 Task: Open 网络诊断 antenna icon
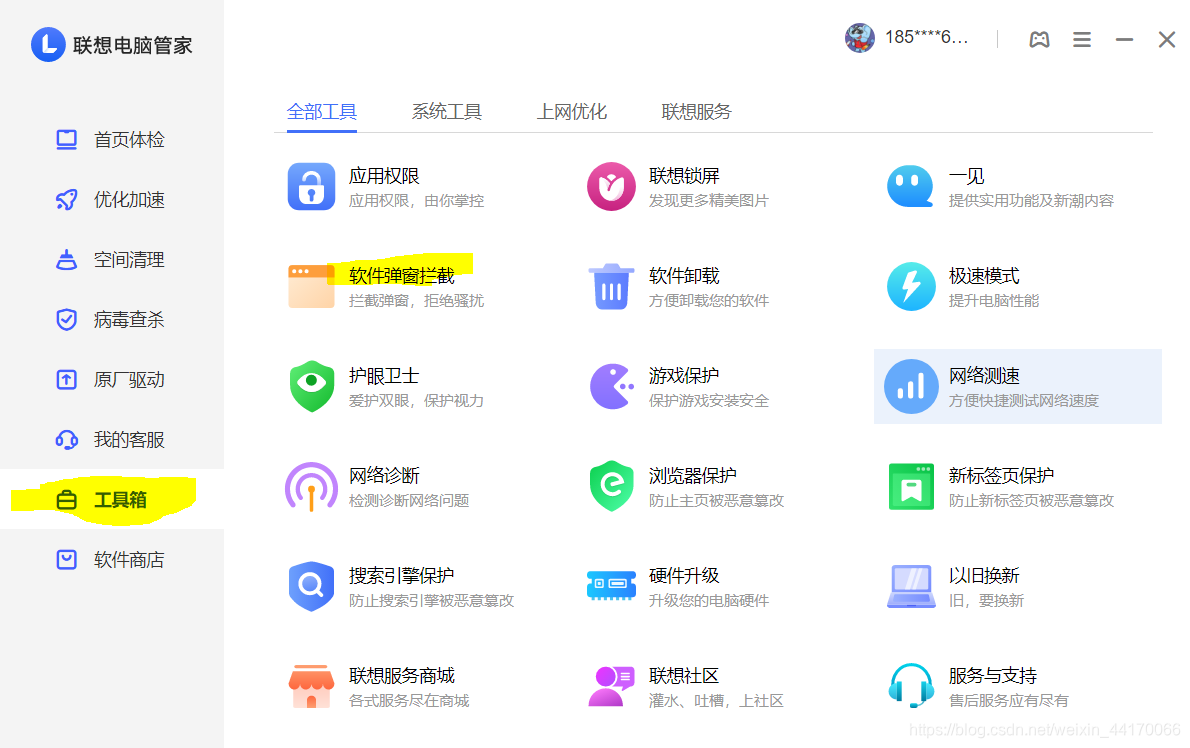tap(311, 486)
